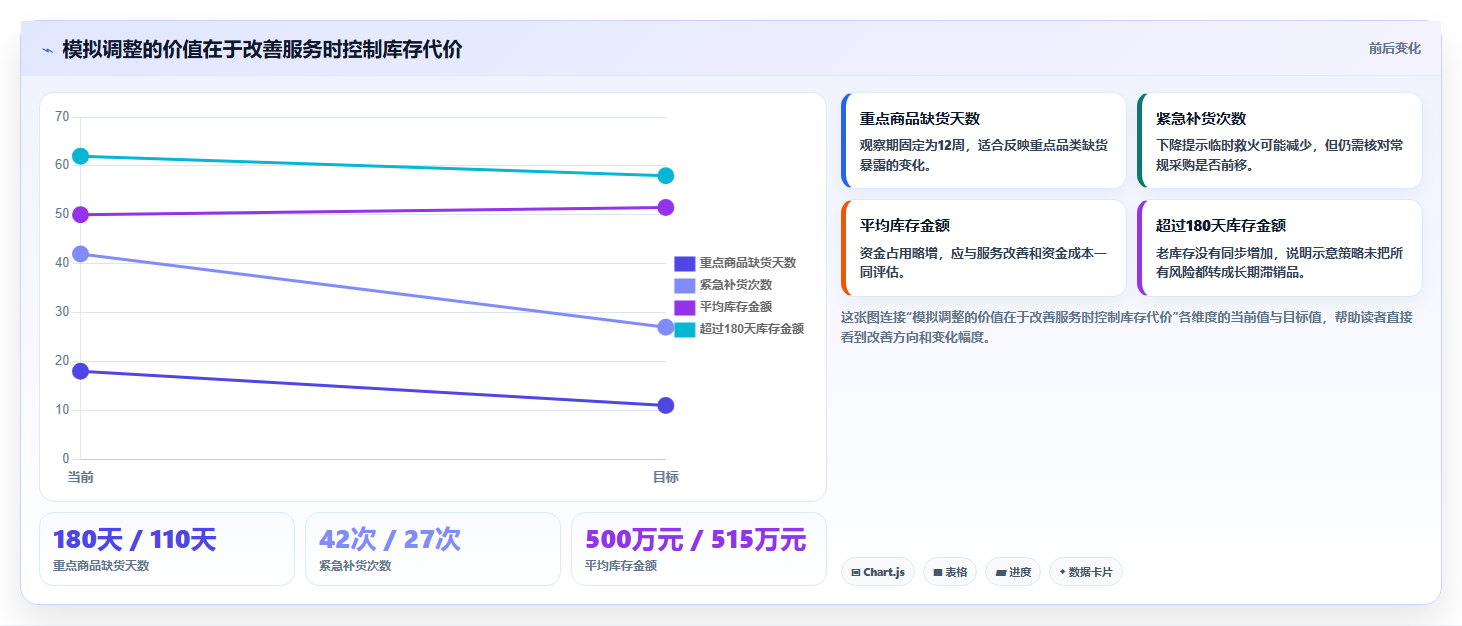
Task: Click the 表格 tag chip
Action: pyautogui.click(x=950, y=572)
